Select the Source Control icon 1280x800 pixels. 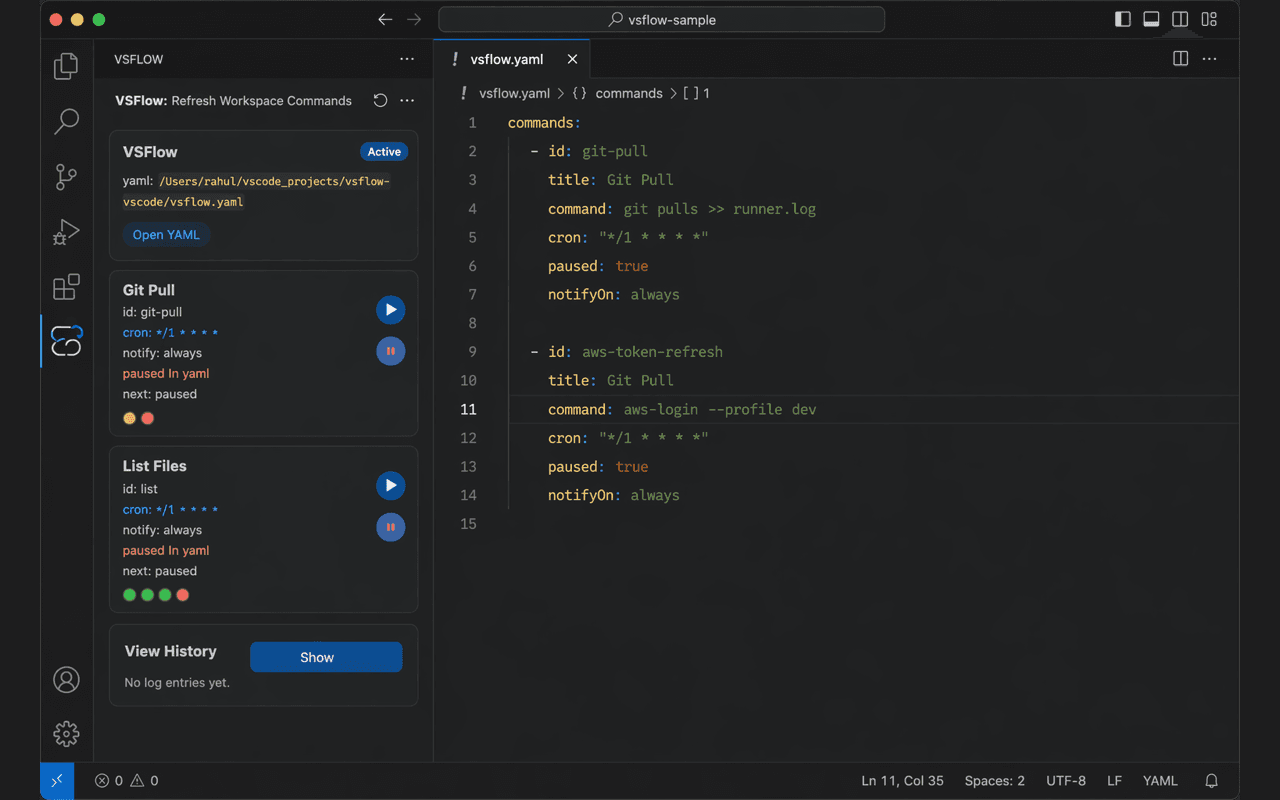coord(66,176)
